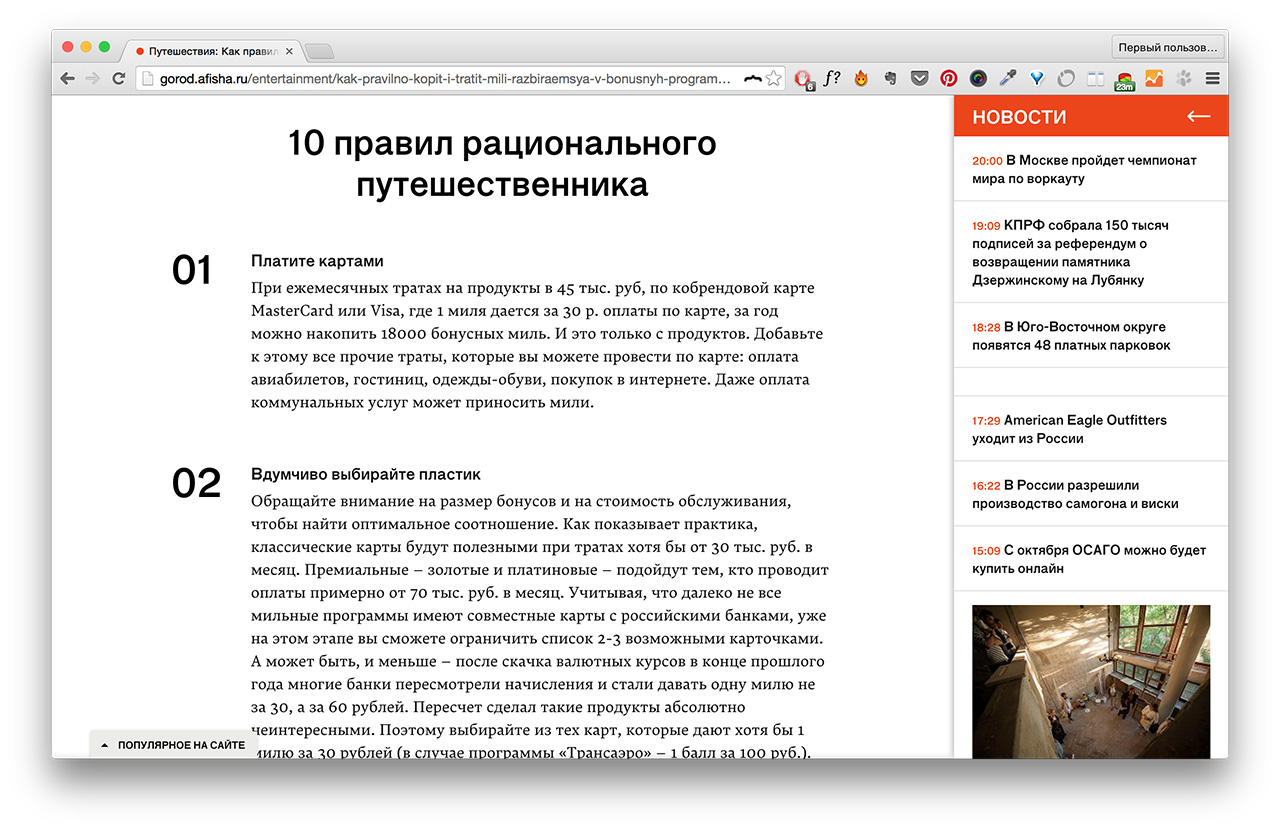Viewport: 1280px width, 832px height.
Task: Open the orange analytics chart extension
Action: point(1154,78)
